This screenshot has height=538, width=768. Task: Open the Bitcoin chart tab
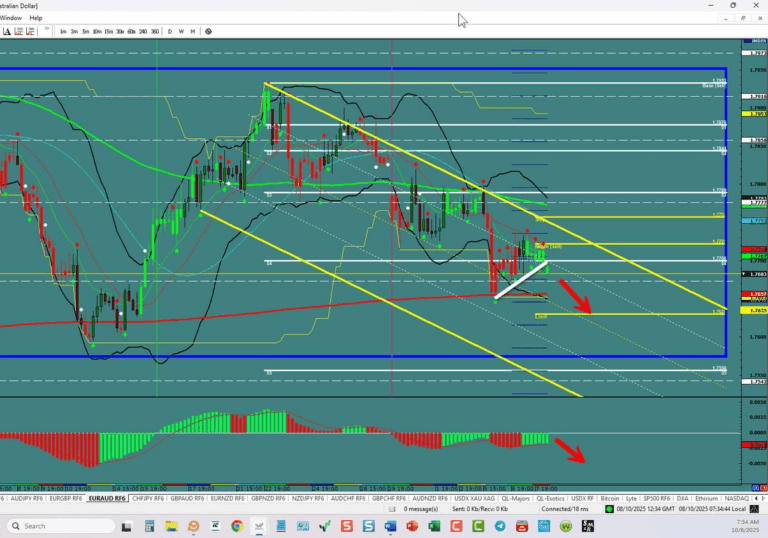[610, 498]
